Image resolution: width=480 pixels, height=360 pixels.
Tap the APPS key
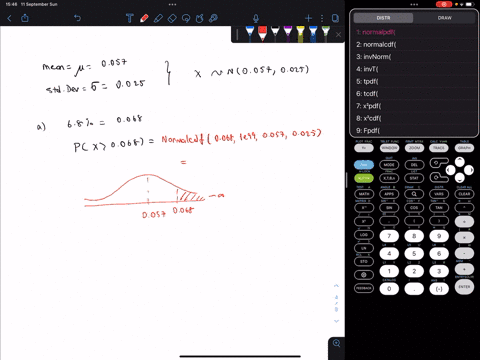389,194
